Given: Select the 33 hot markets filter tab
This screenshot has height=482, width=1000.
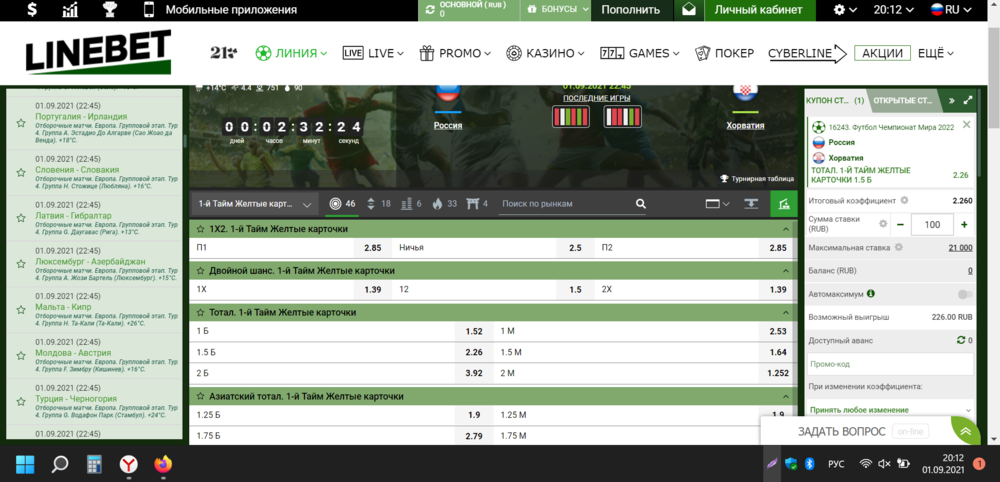Looking at the screenshot, I should [x=445, y=204].
